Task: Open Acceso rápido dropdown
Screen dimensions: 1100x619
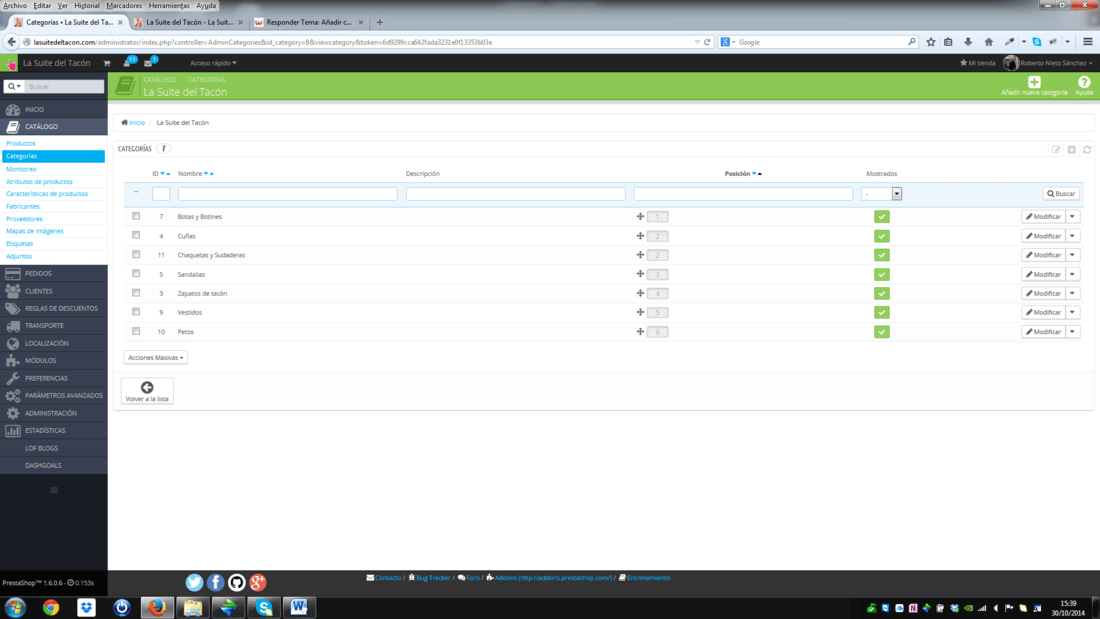Action: tap(213, 63)
